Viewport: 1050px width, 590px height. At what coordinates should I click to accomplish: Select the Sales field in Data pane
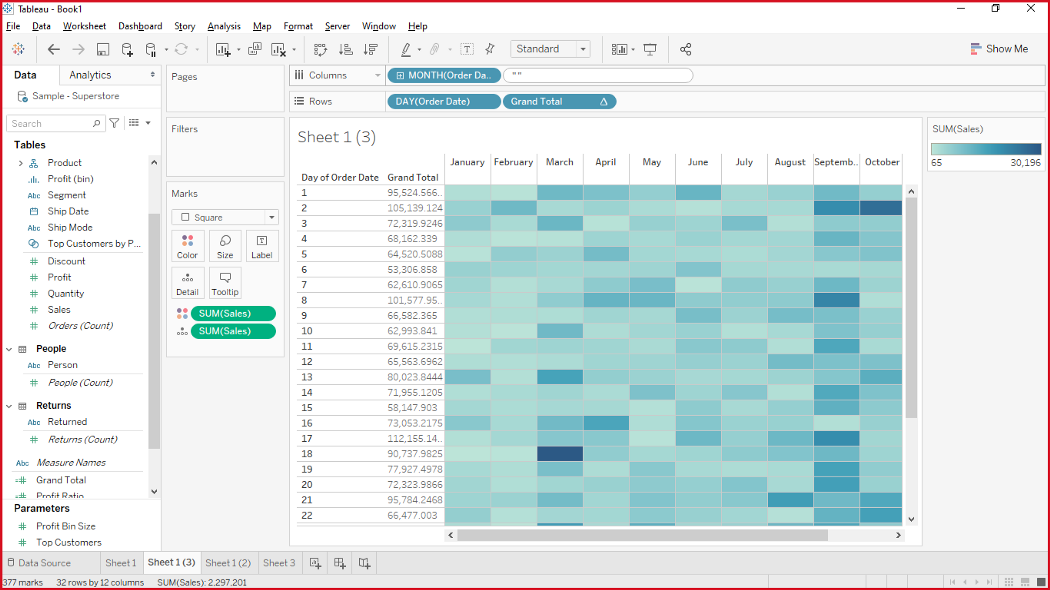[59, 310]
